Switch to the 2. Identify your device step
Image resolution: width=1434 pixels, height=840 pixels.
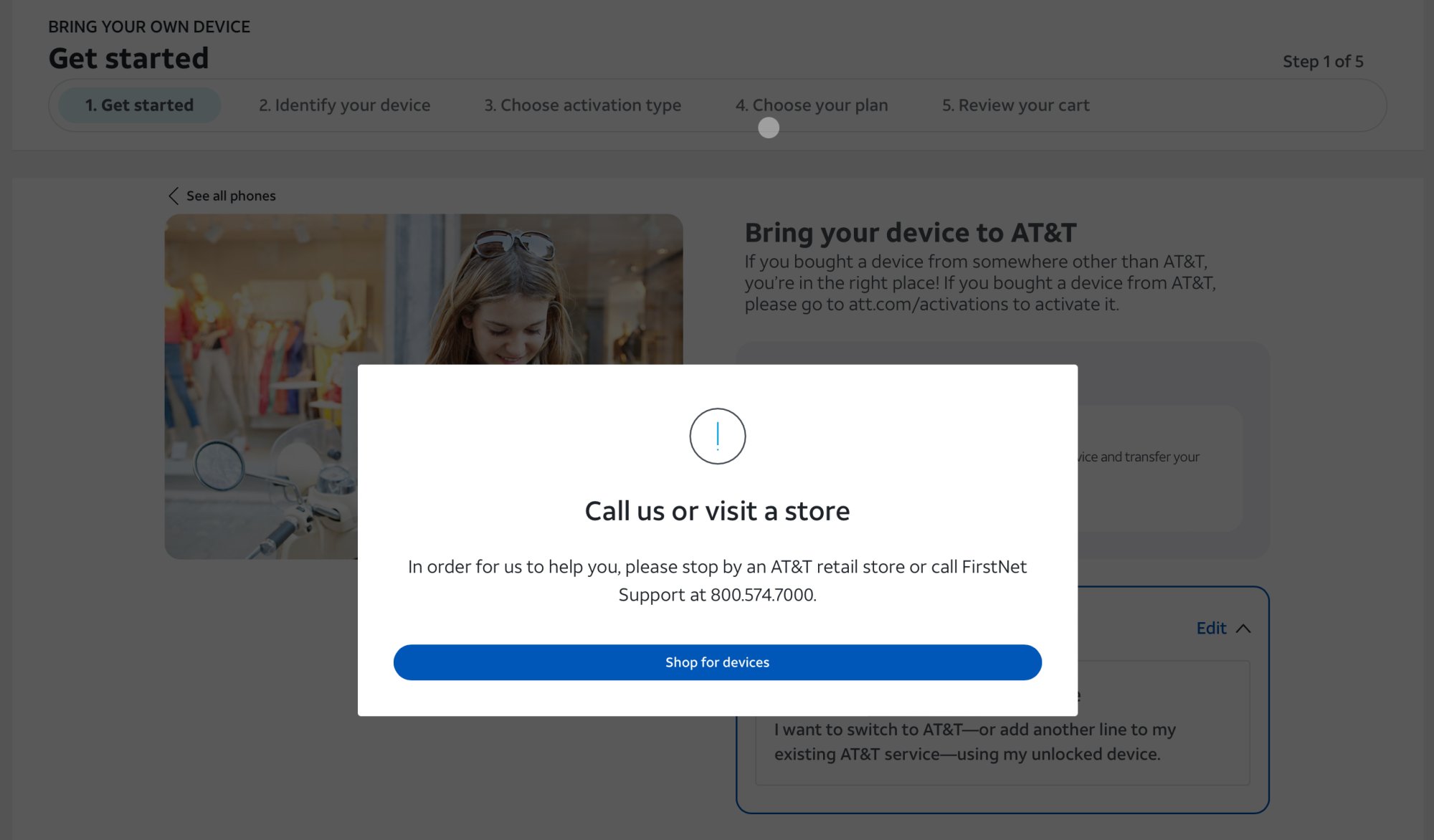pyautogui.click(x=344, y=105)
